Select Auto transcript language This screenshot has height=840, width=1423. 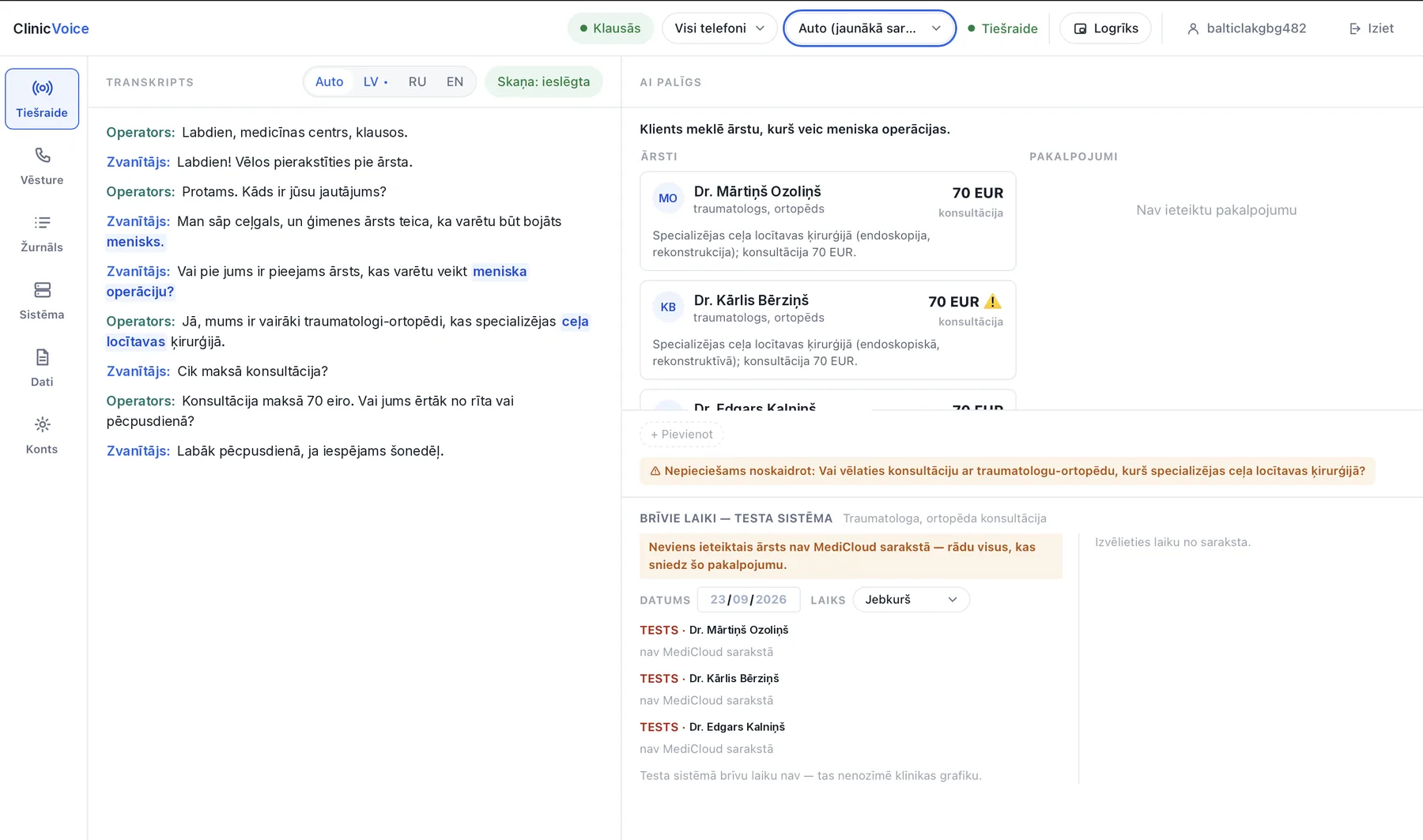pos(329,81)
